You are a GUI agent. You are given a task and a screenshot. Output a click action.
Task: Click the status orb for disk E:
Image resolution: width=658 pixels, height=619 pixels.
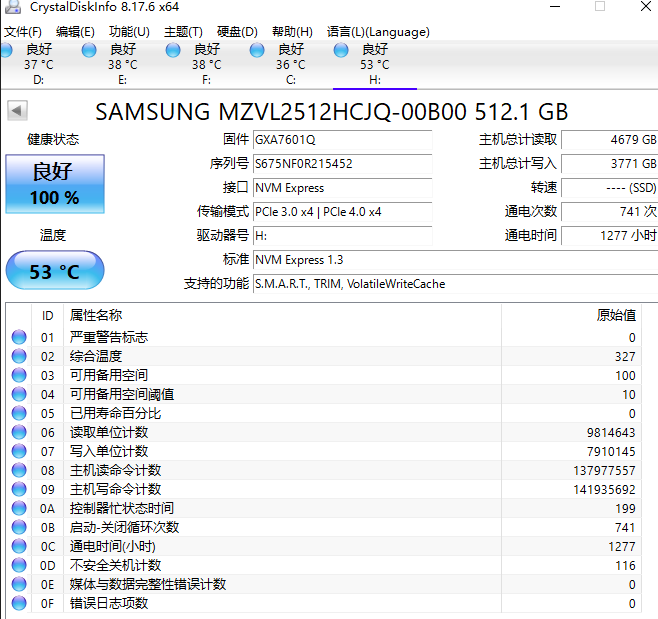click(89, 50)
